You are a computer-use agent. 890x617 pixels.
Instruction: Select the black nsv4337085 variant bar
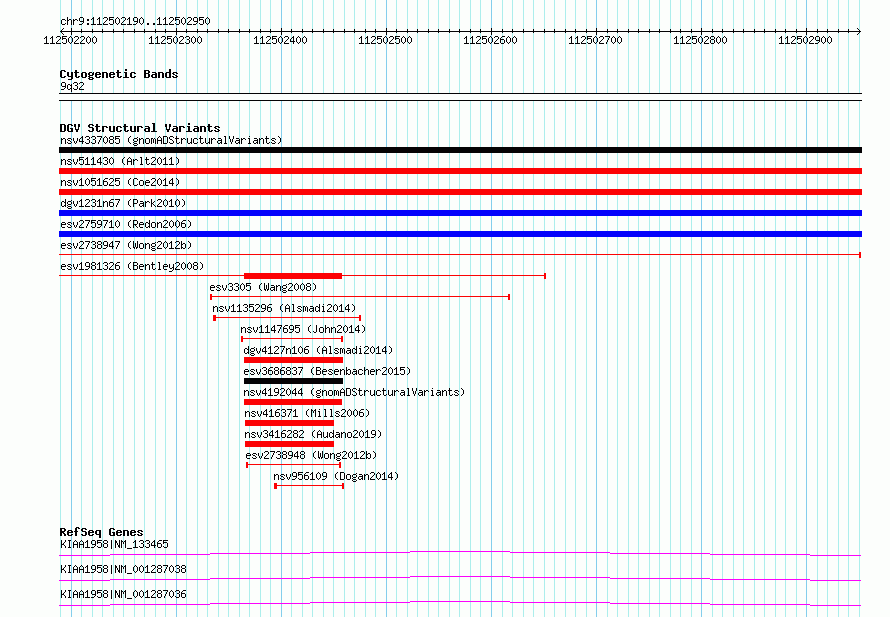460,150
